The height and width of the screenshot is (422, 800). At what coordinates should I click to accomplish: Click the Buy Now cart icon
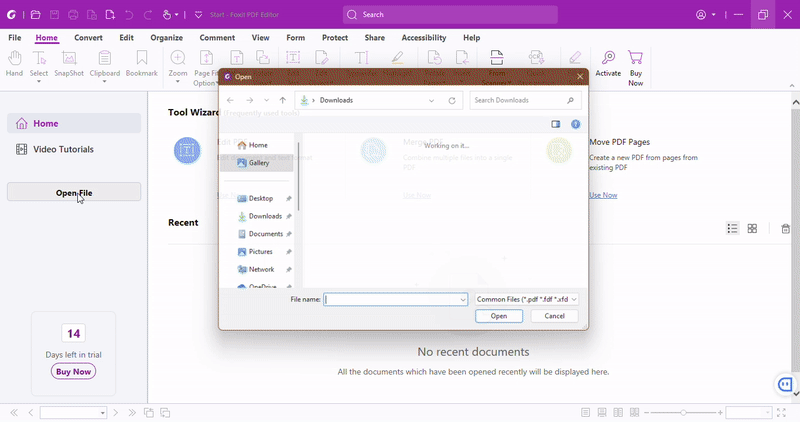(x=635, y=58)
